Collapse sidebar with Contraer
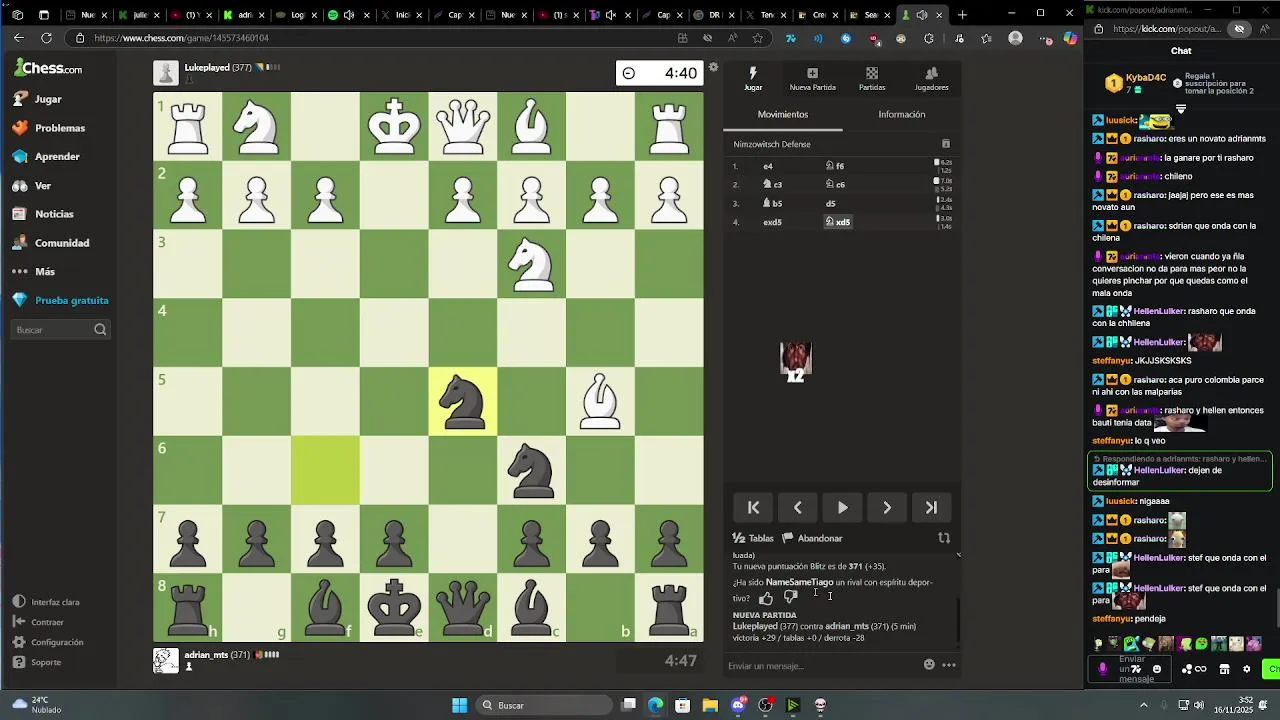This screenshot has height=720, width=1280. tap(39, 622)
